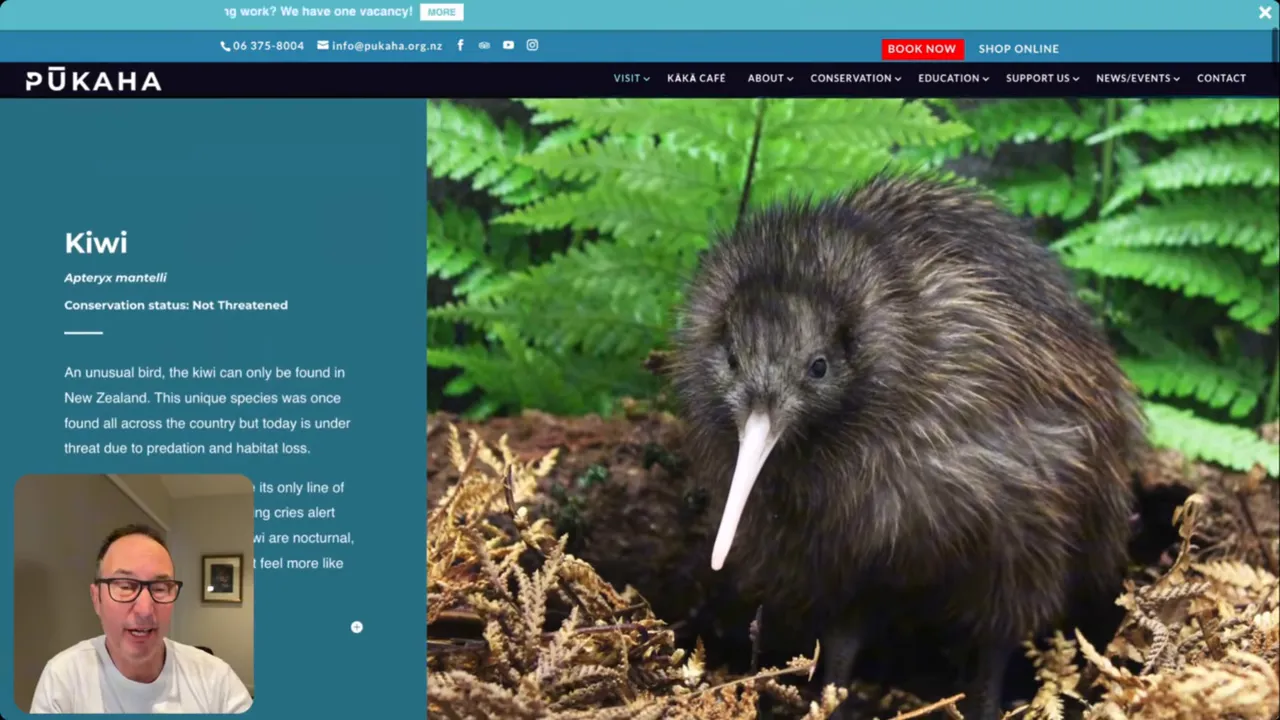Screen dimensions: 1280x720
Task: Expand the ABOUT dropdown menu
Action: 770,78
